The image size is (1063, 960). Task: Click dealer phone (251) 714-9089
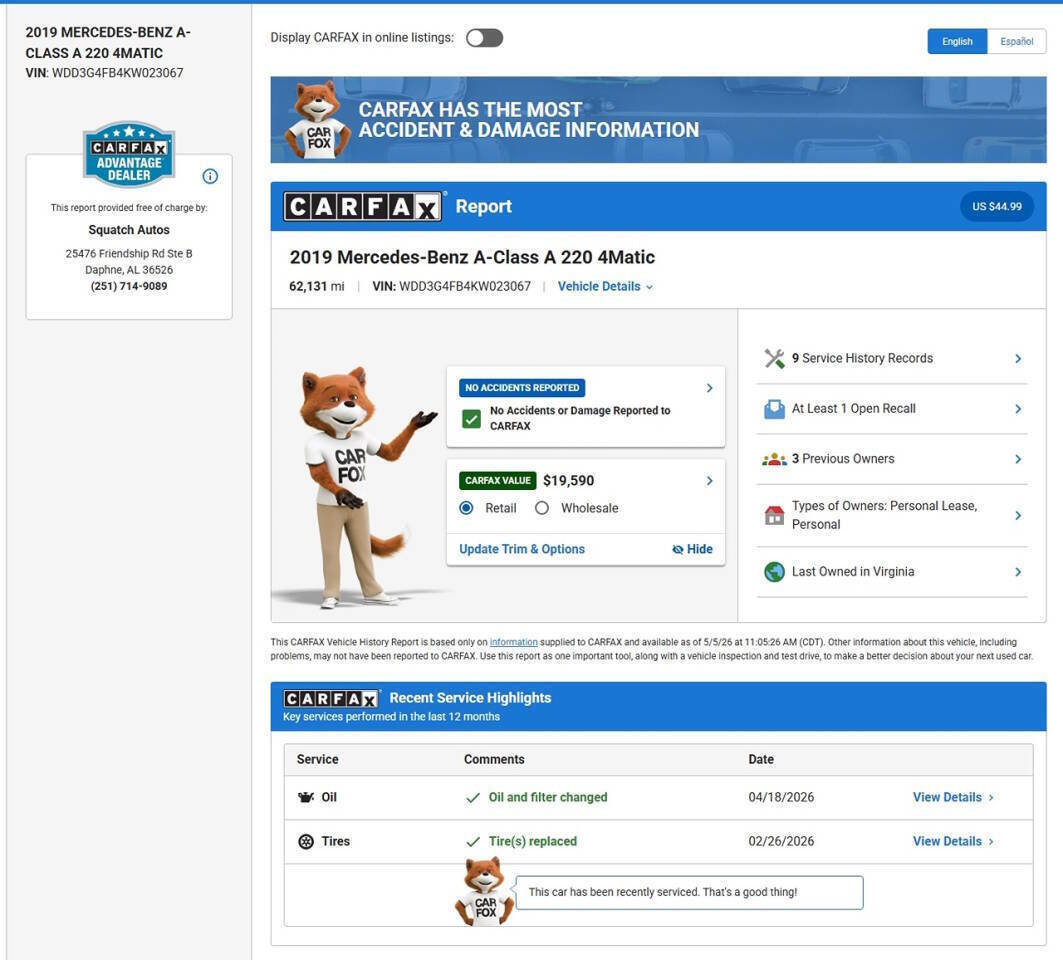(x=129, y=286)
